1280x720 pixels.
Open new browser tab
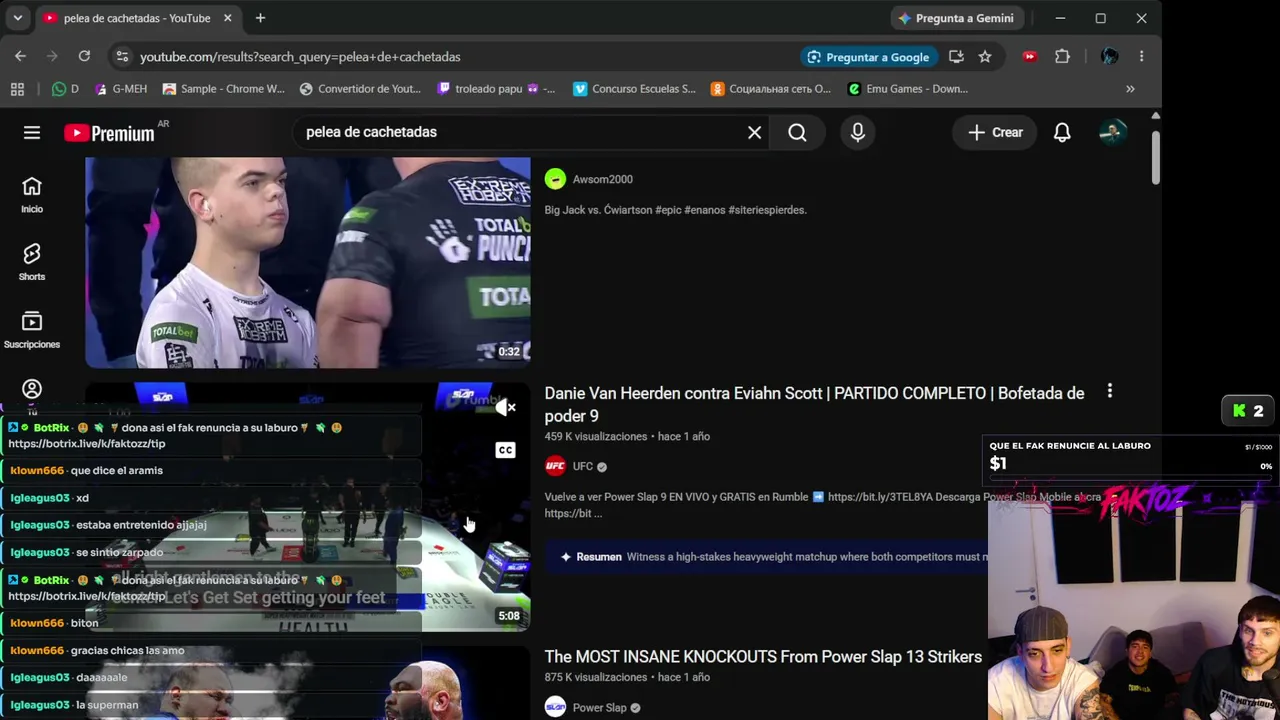pyautogui.click(x=260, y=18)
